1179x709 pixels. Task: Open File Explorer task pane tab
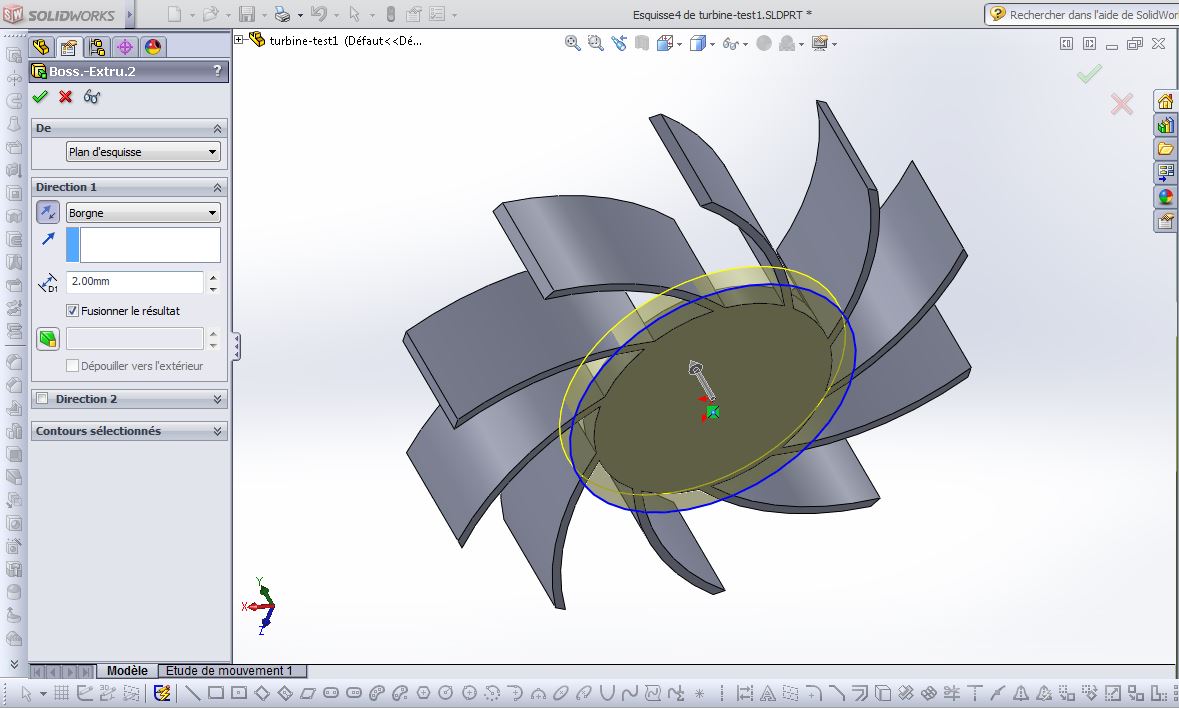[1165, 149]
